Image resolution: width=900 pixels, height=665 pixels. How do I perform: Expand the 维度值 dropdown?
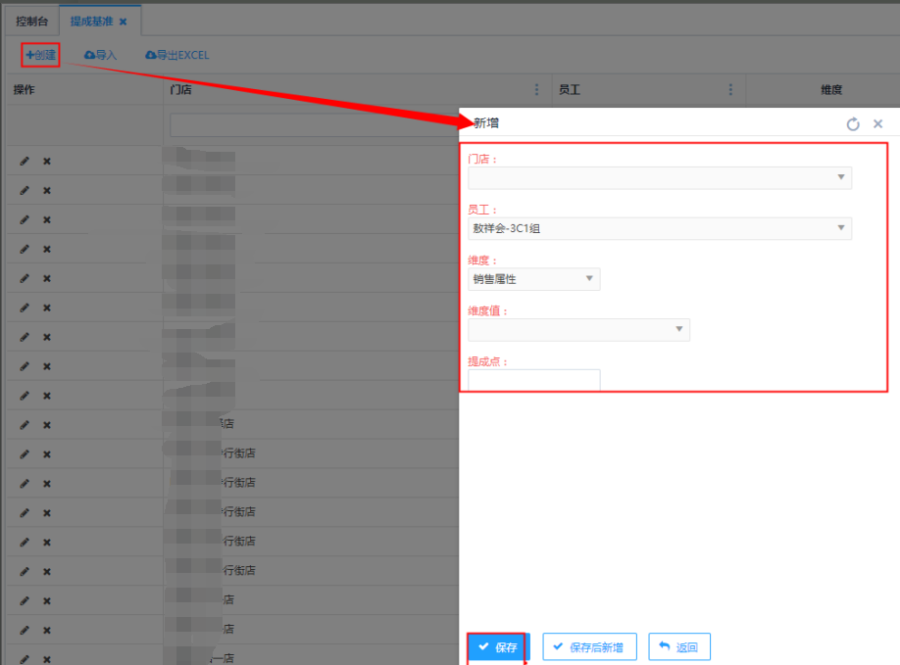point(578,330)
